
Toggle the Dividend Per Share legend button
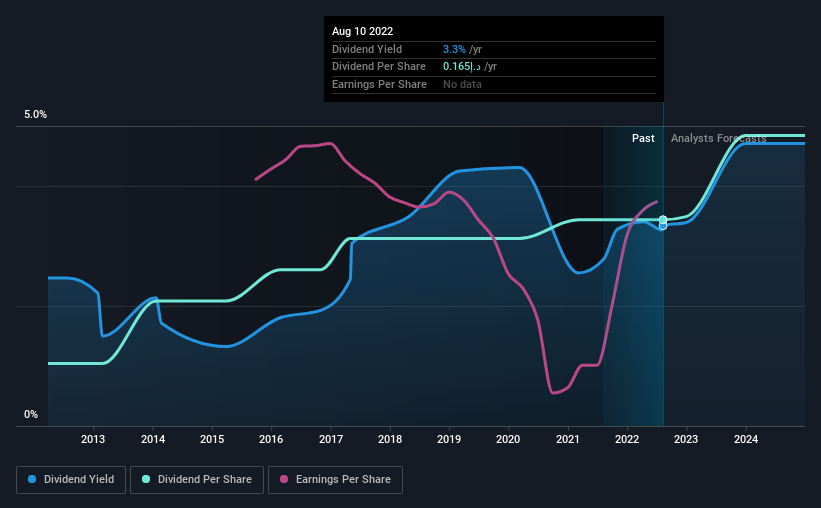coord(197,479)
